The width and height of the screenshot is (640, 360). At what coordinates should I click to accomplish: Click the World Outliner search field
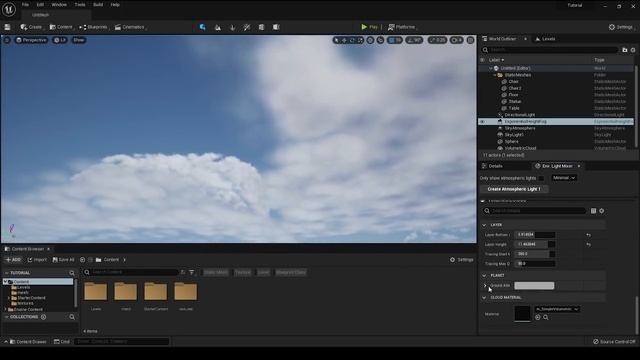click(x=550, y=50)
